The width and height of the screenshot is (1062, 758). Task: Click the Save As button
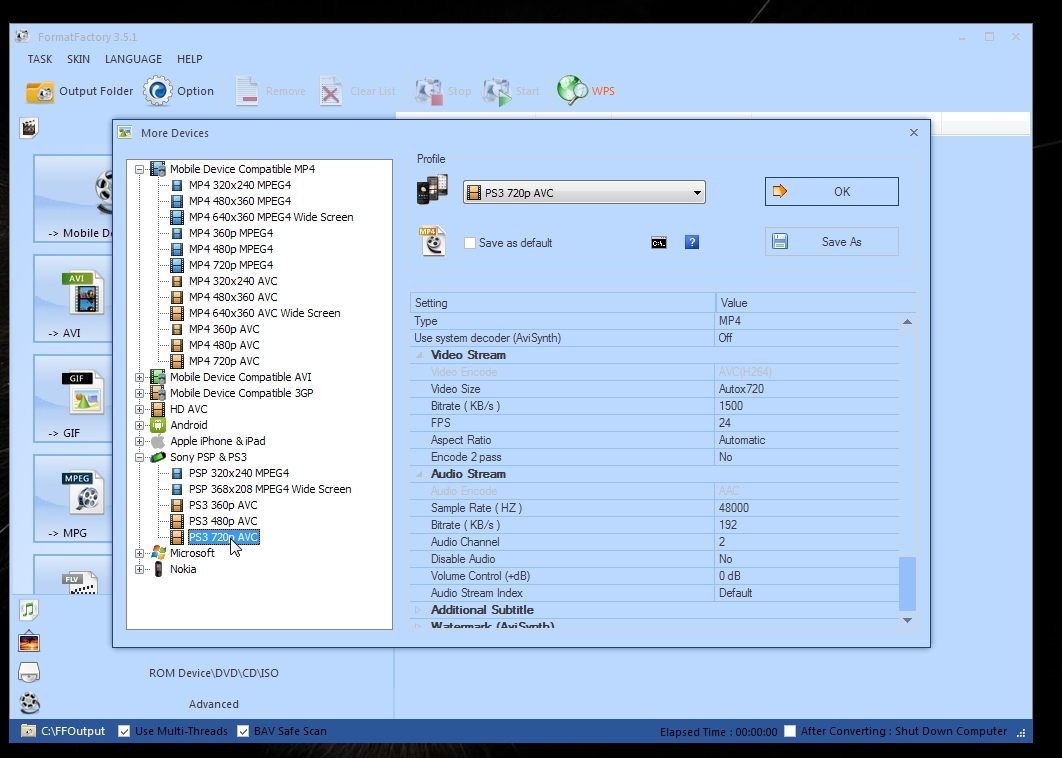pos(832,242)
